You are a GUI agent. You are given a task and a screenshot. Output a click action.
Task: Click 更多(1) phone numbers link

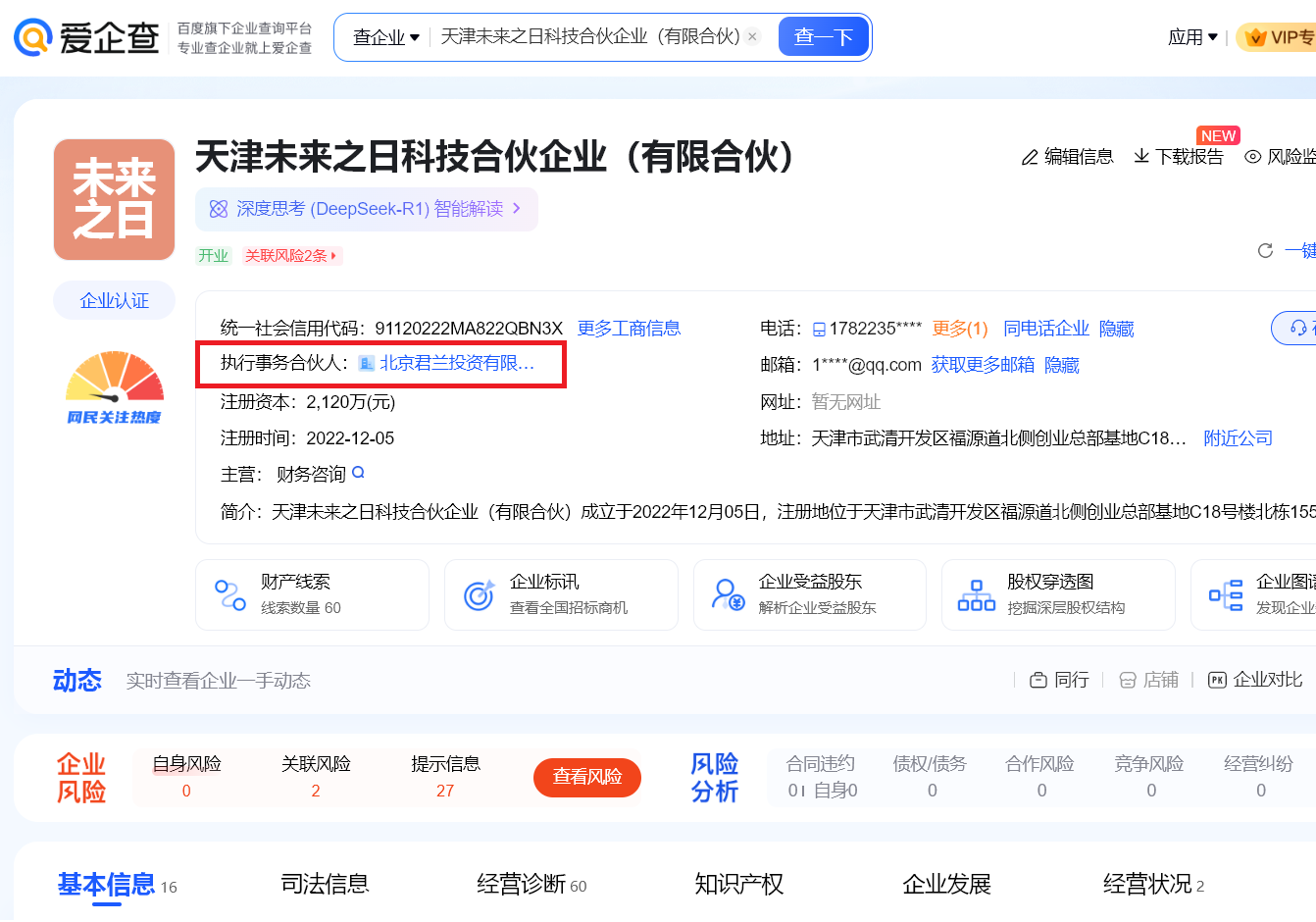pos(960,329)
